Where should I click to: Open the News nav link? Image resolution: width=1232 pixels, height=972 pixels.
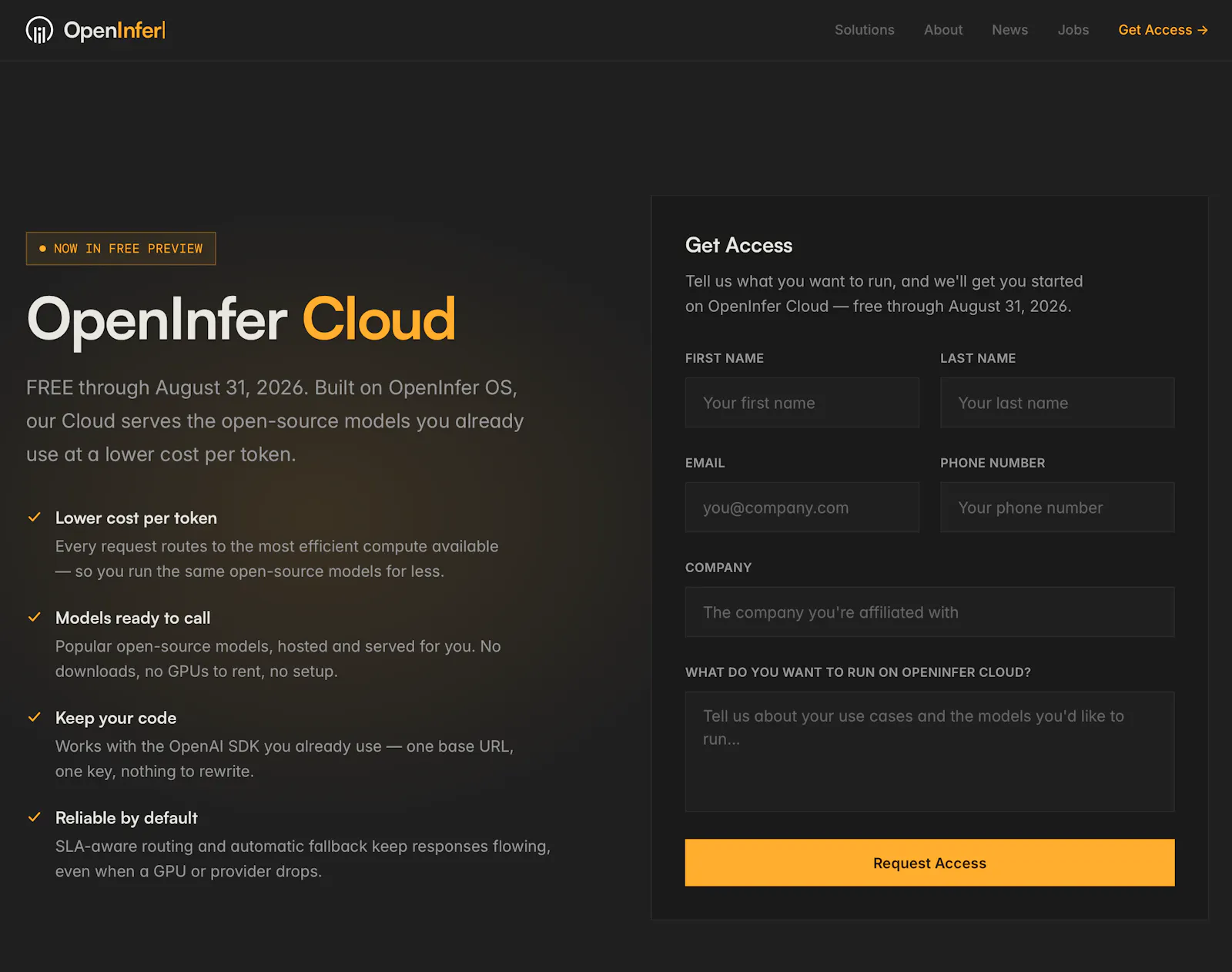click(1009, 30)
